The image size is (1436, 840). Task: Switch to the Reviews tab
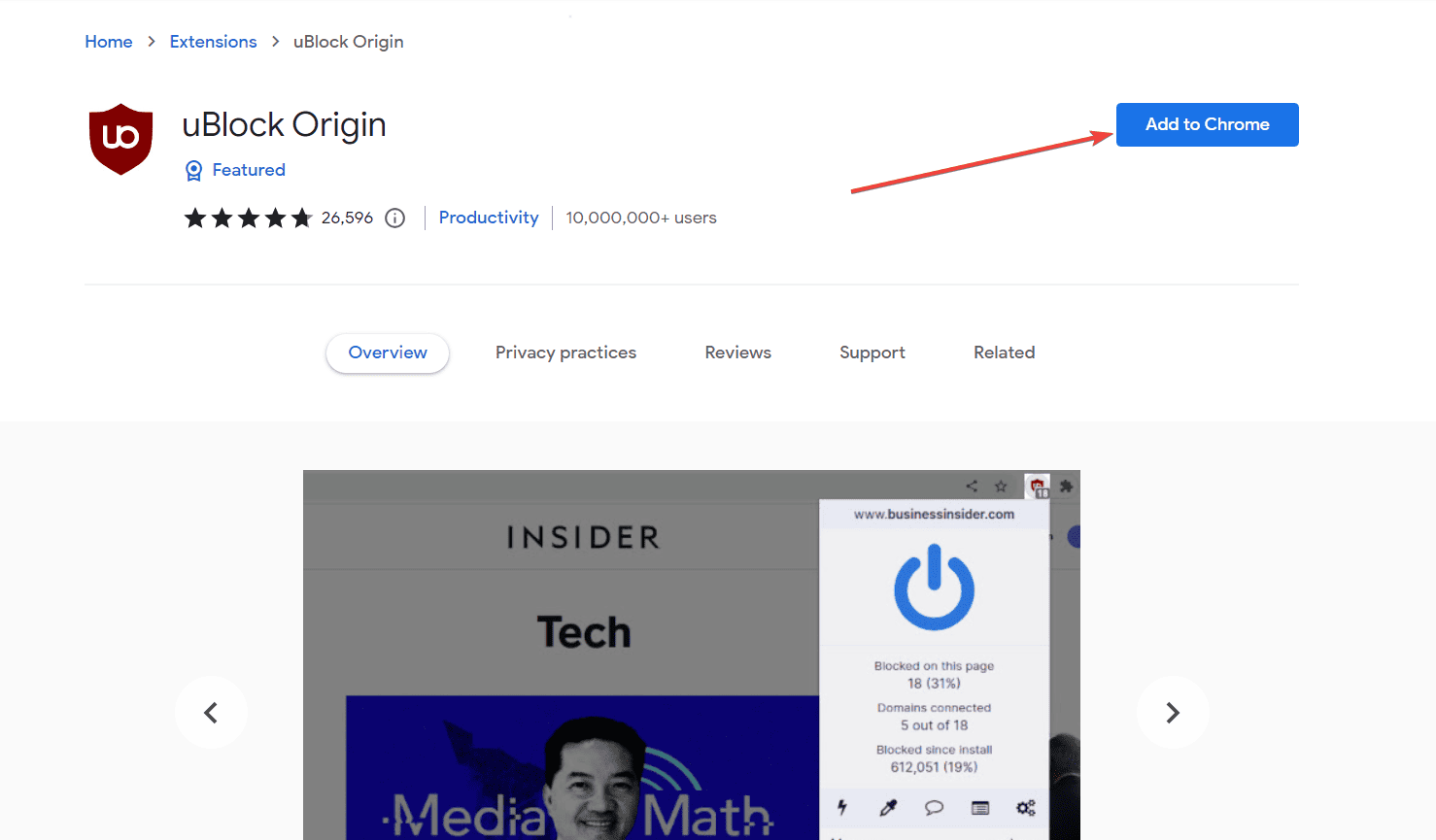tap(737, 353)
